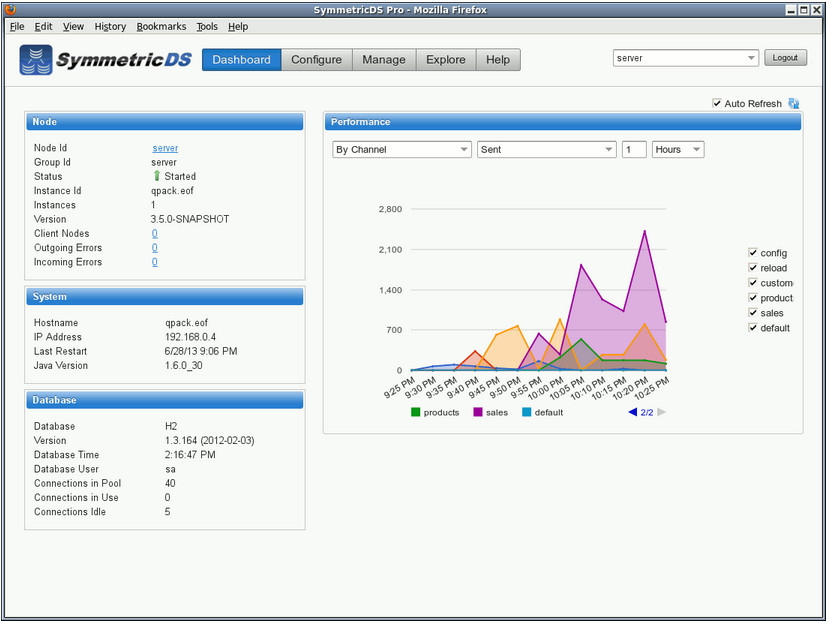Uncheck the sales channel checkbox
This screenshot has width=829, height=623.
pyautogui.click(x=753, y=313)
